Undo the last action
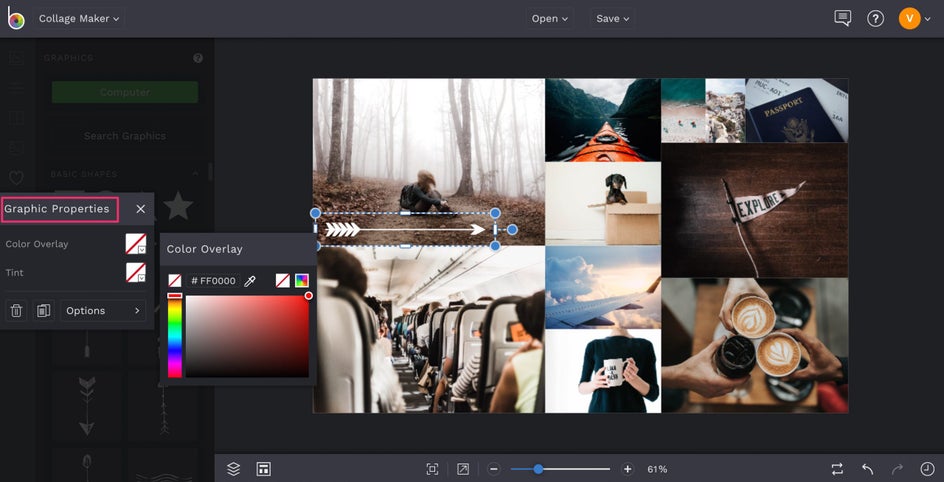Viewport: 944px width, 482px height. [867, 469]
